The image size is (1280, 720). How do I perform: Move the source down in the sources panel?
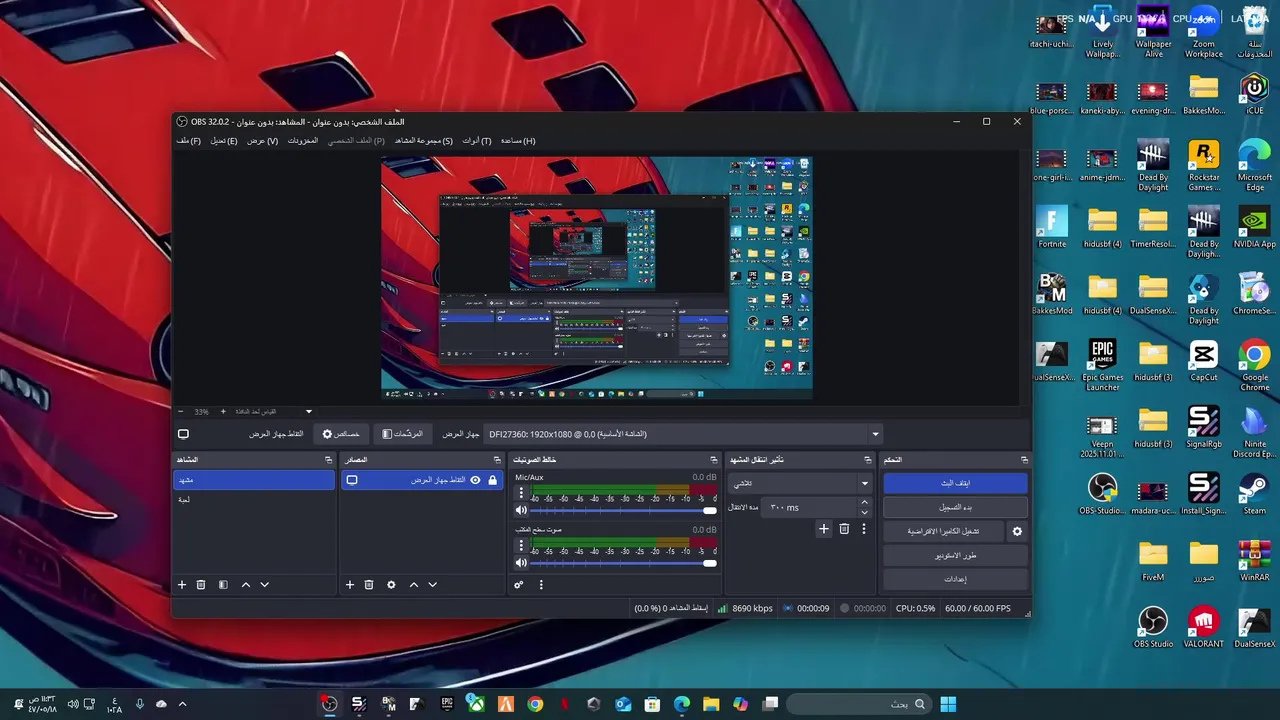pyautogui.click(x=433, y=585)
